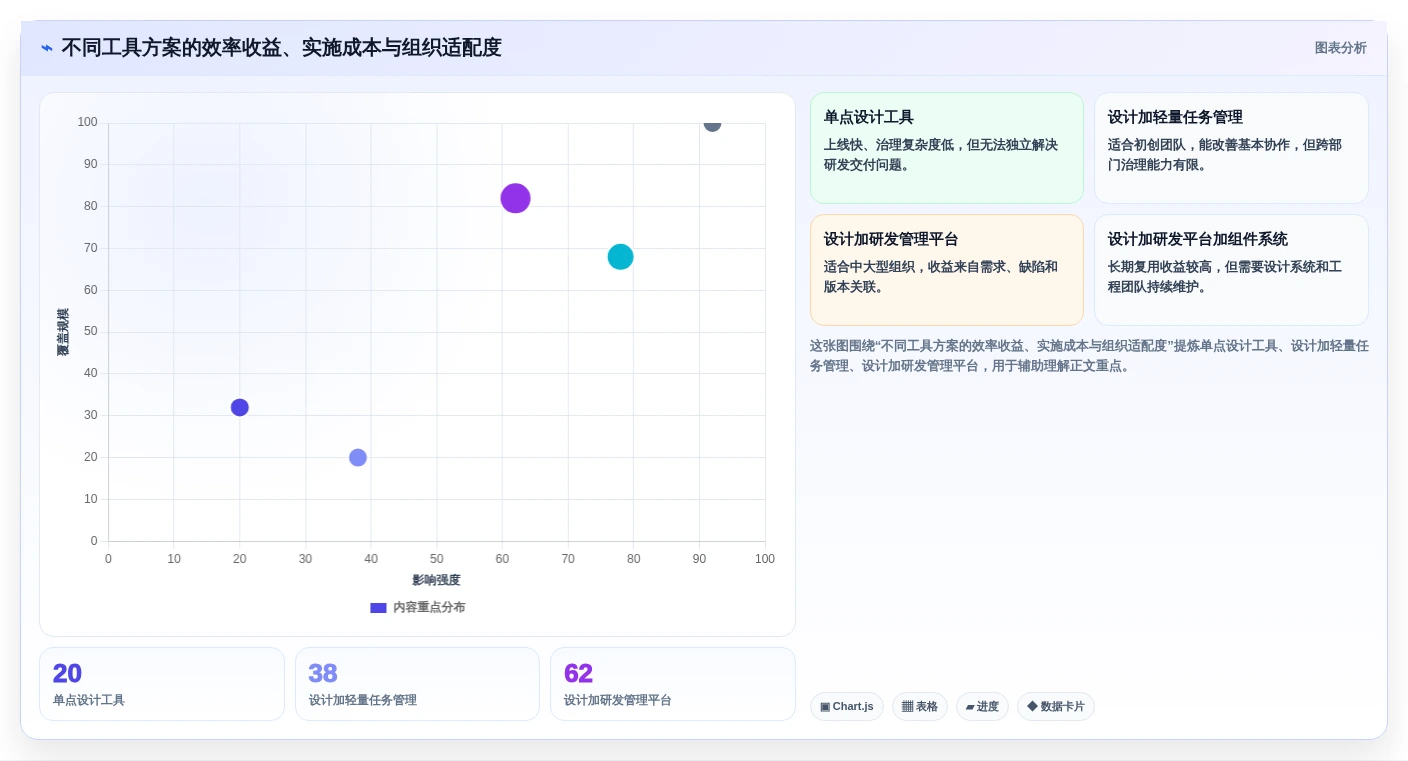
Task: Click the dark blue bubble at x=20
Action: pos(240,407)
